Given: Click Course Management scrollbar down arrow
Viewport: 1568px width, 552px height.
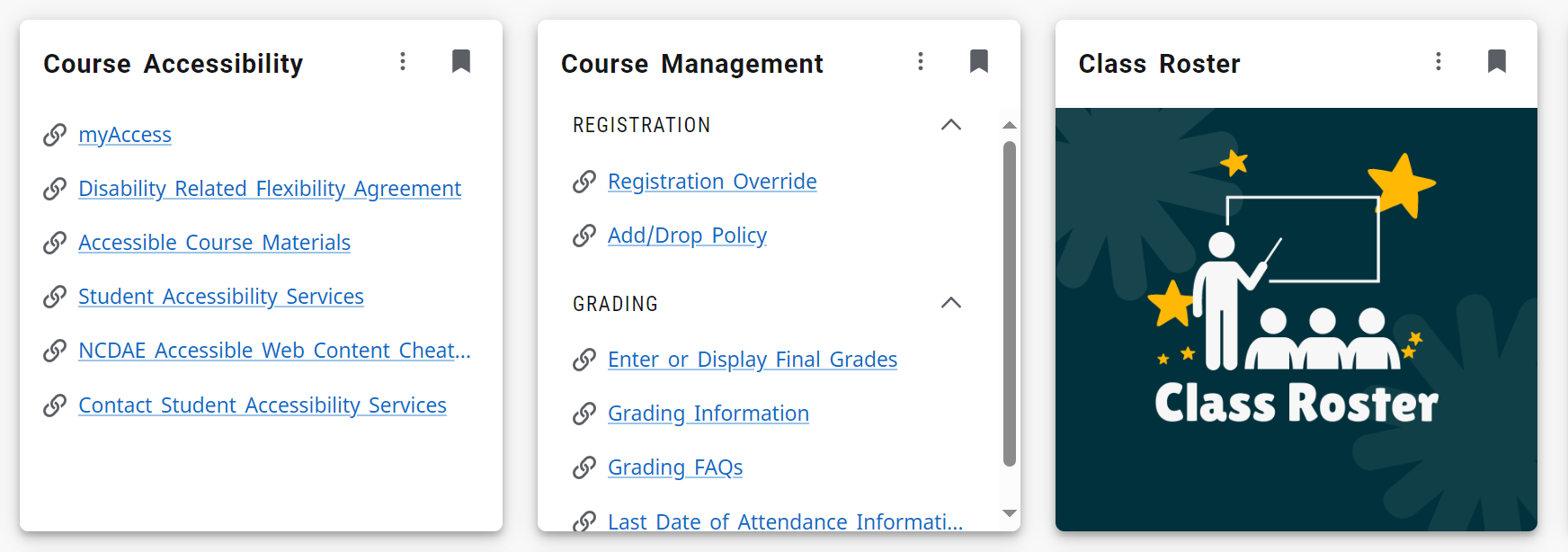Looking at the screenshot, I should click(1010, 513).
